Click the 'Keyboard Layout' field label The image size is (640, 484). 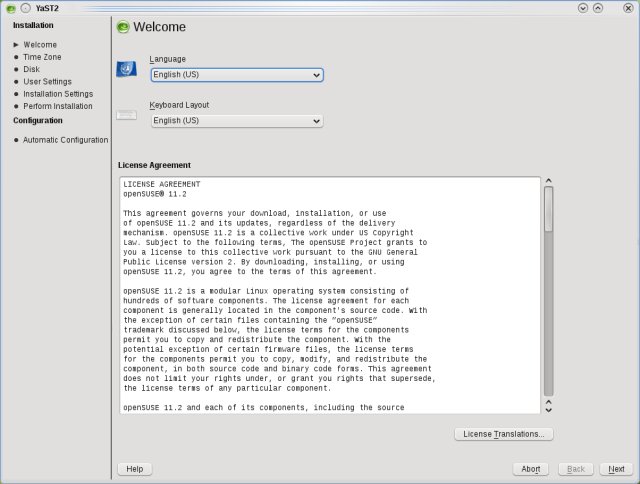click(x=179, y=105)
